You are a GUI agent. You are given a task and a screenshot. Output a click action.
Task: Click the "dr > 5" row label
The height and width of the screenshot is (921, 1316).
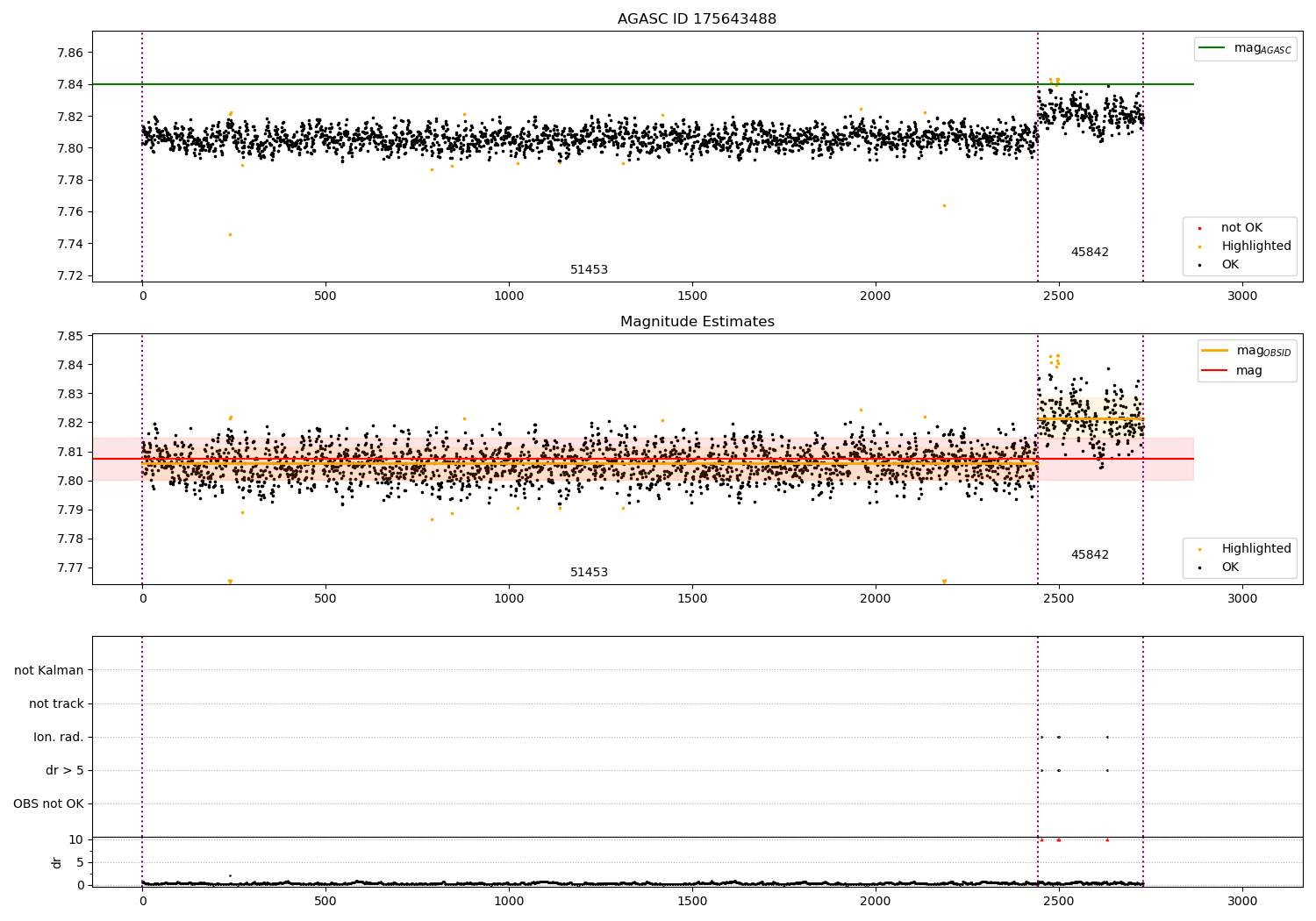coord(65,770)
